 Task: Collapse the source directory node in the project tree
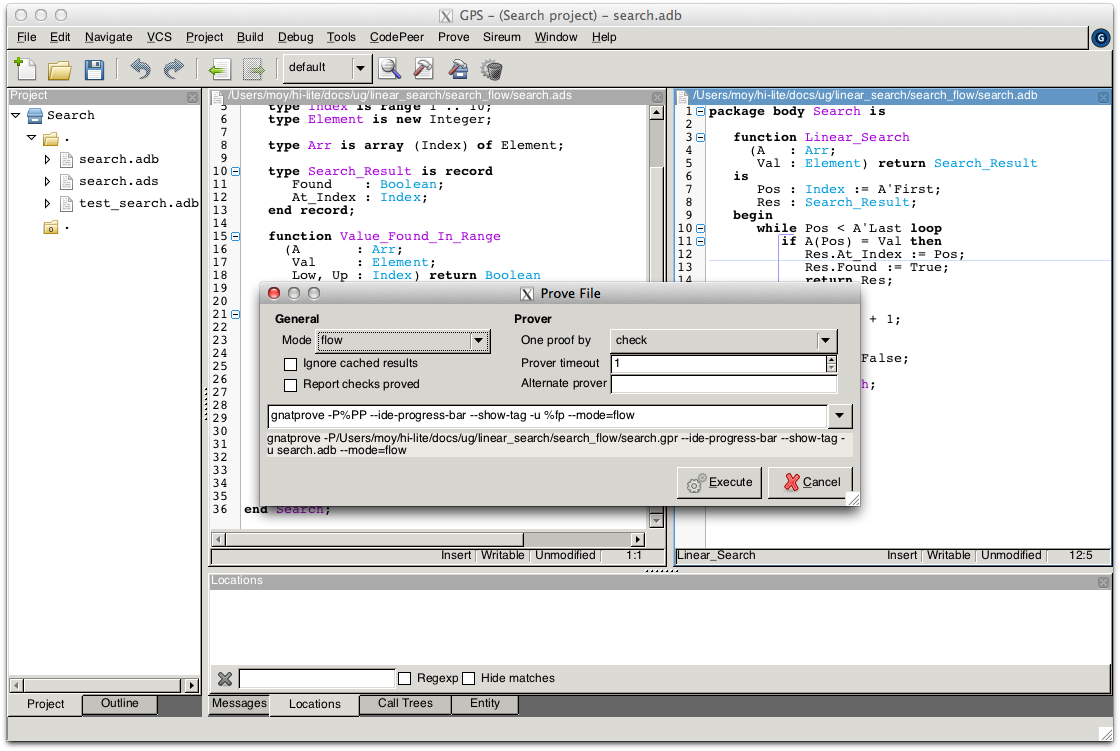click(x=31, y=138)
